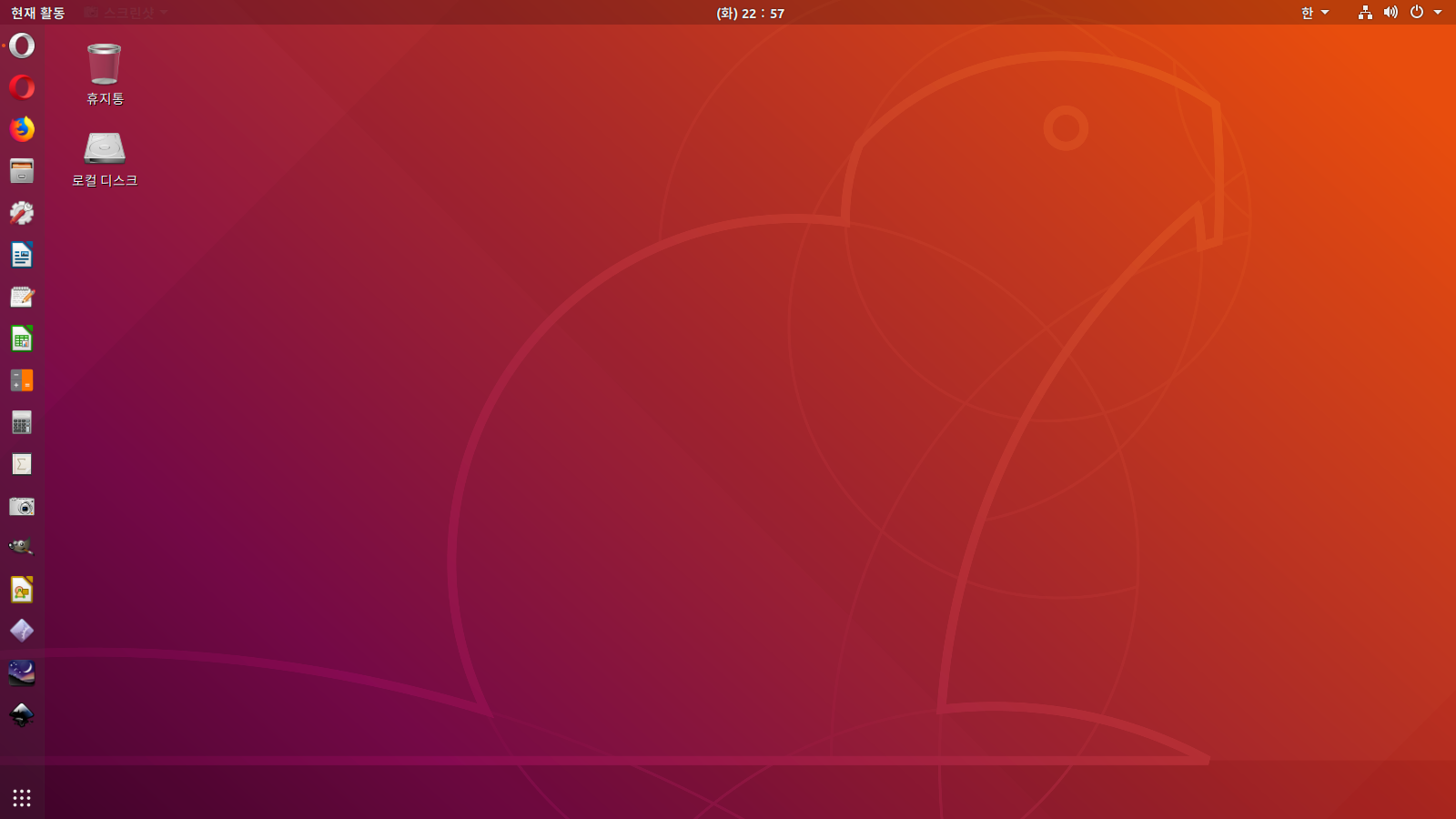Viewport: 1456px width, 819px height.
Task: Open LibreOffice Draw from the dock
Action: (x=22, y=590)
